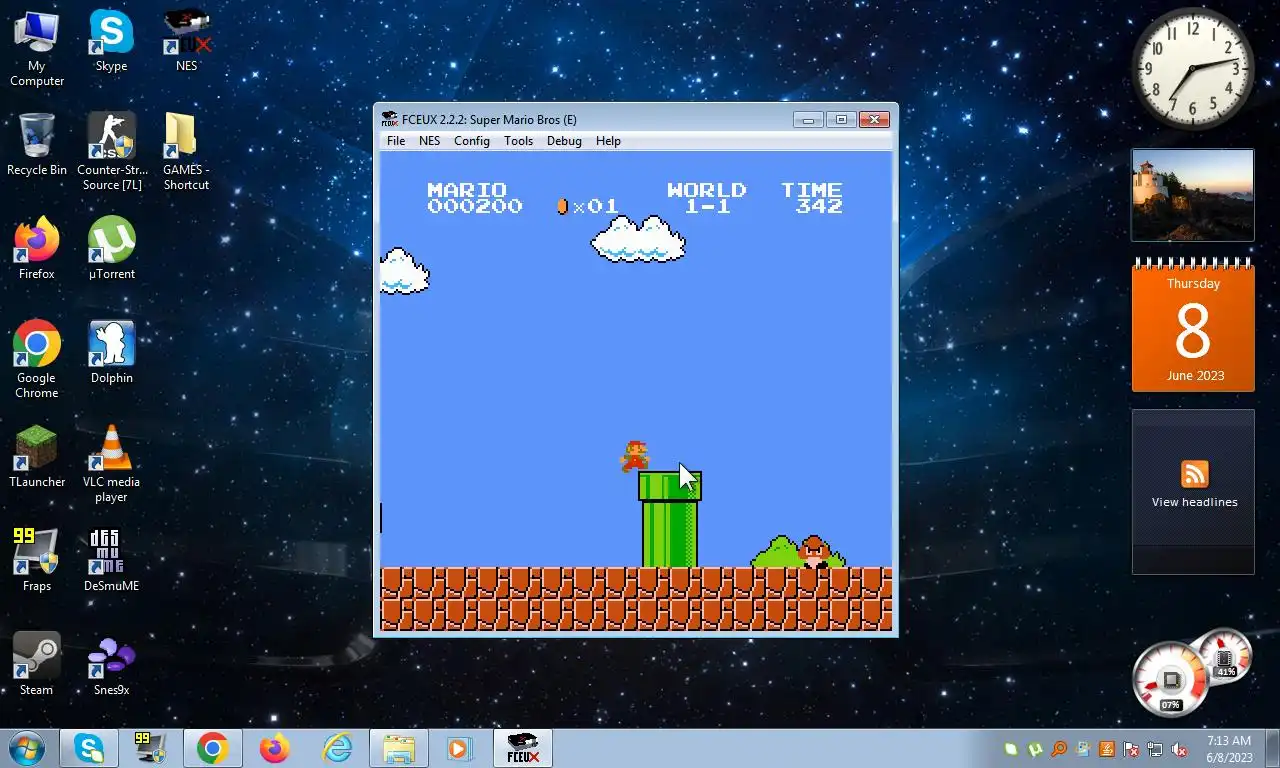Select the Recycle Bin icon
1280x768 pixels.
coord(37,145)
